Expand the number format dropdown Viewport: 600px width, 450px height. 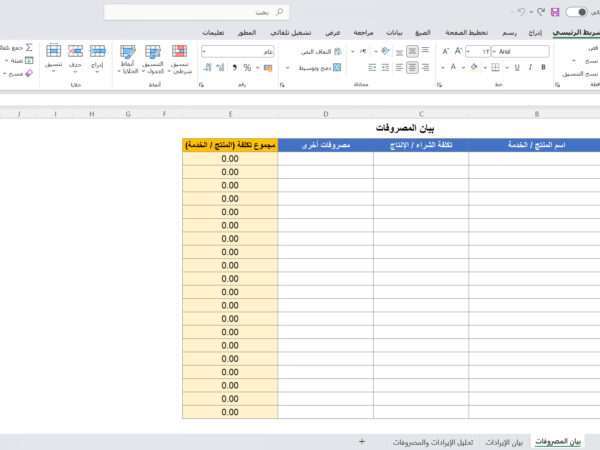tap(206, 51)
